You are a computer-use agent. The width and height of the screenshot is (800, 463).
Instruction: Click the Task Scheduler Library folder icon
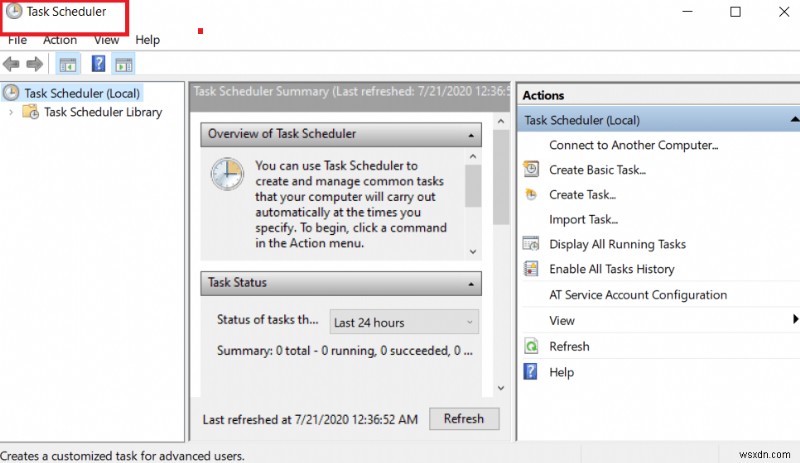31,112
